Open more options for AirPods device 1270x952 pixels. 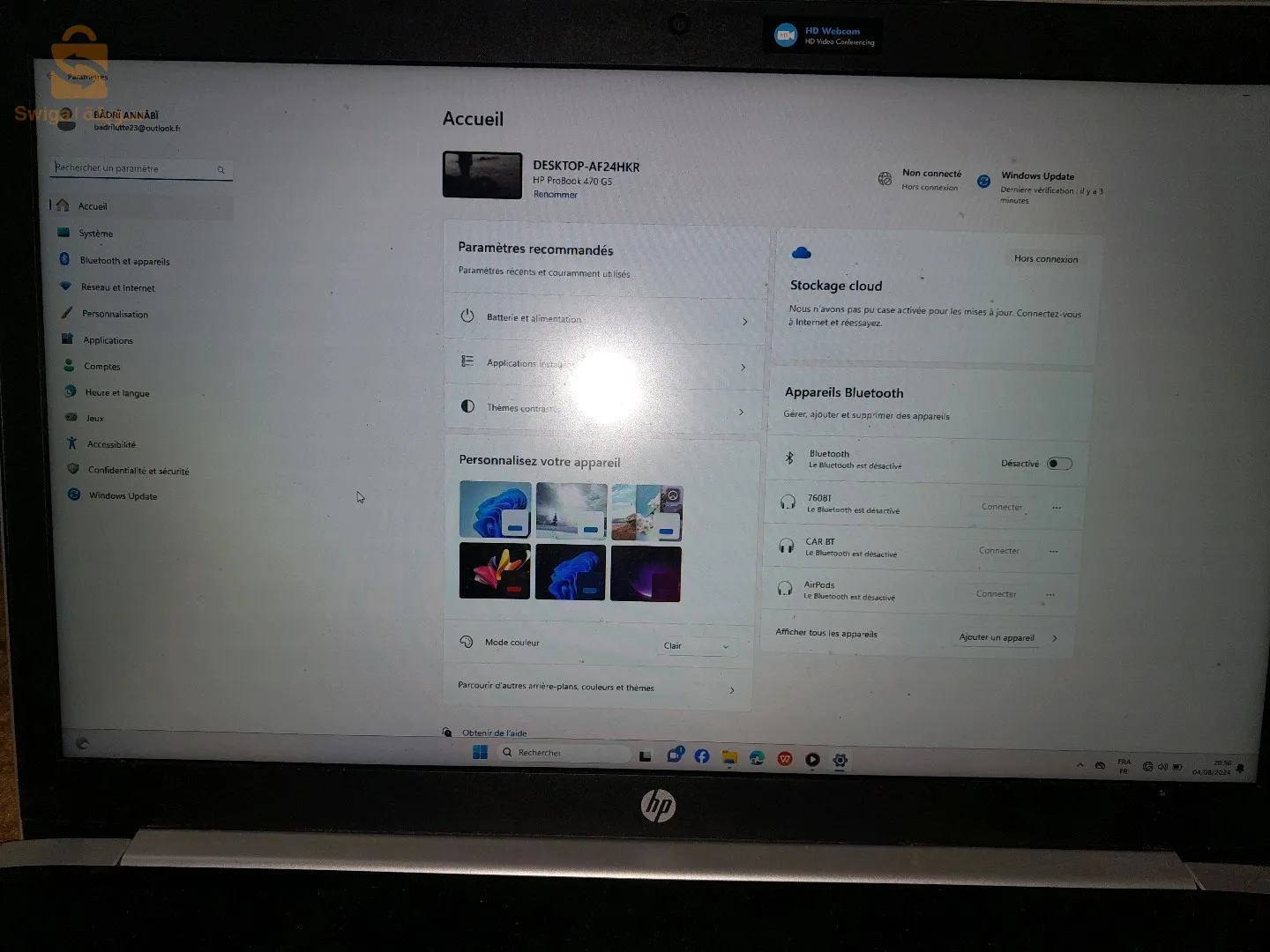coord(1050,595)
